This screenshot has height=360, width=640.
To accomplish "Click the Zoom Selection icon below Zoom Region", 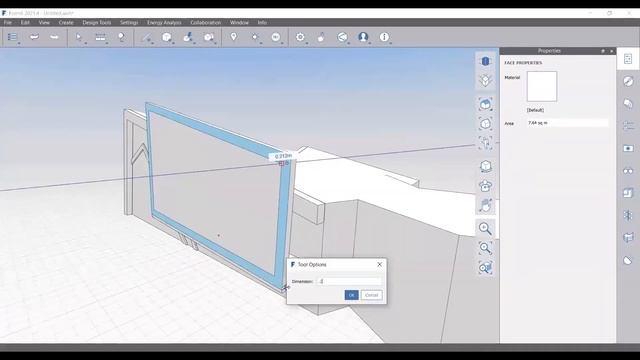I will [485, 268].
